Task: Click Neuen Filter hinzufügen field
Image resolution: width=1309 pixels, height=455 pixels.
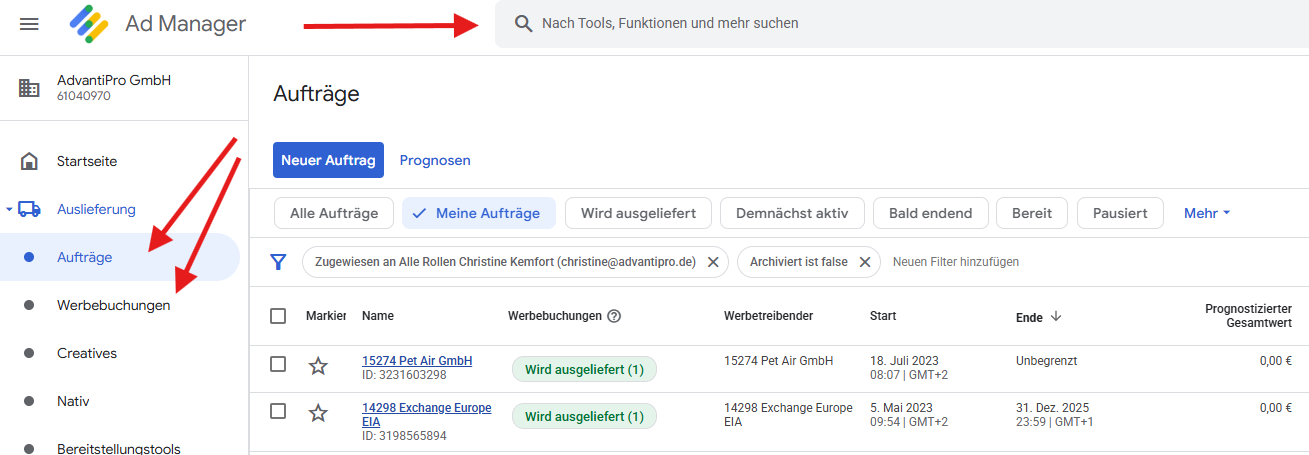Action: coord(956,262)
